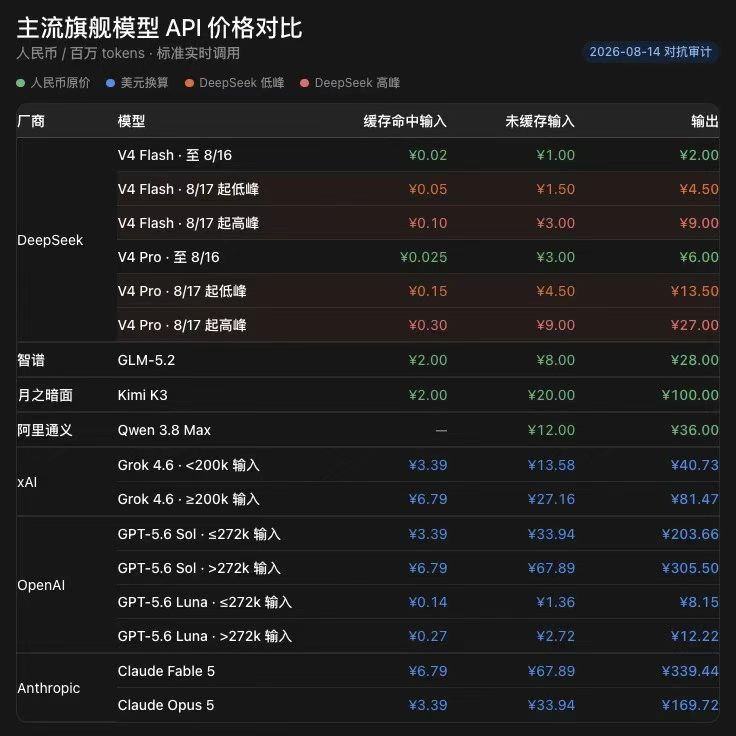Click the red DeepSeek 高峰 legend dot
The height and width of the screenshot is (736, 736).
304,83
